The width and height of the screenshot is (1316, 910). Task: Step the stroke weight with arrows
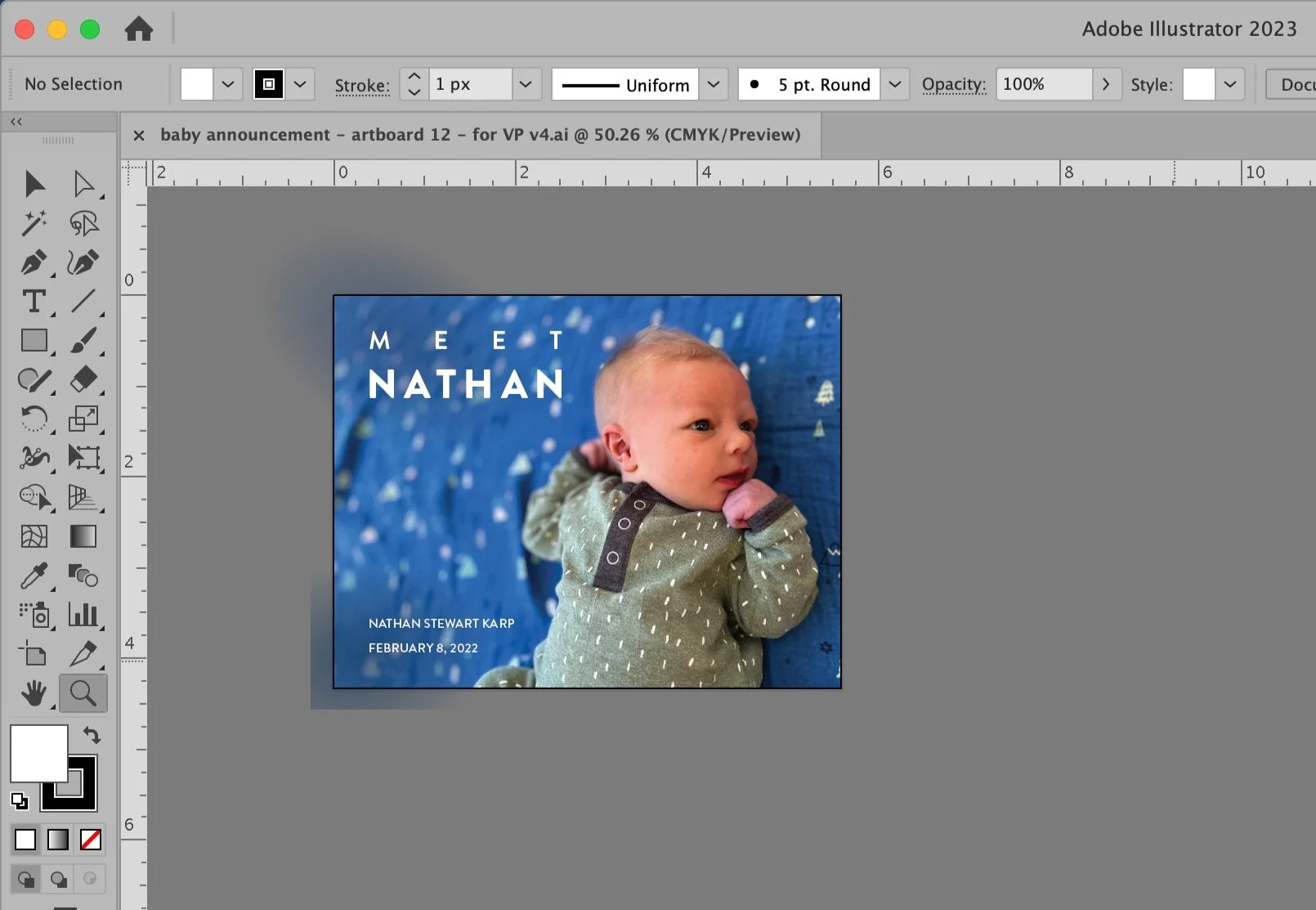(x=414, y=84)
